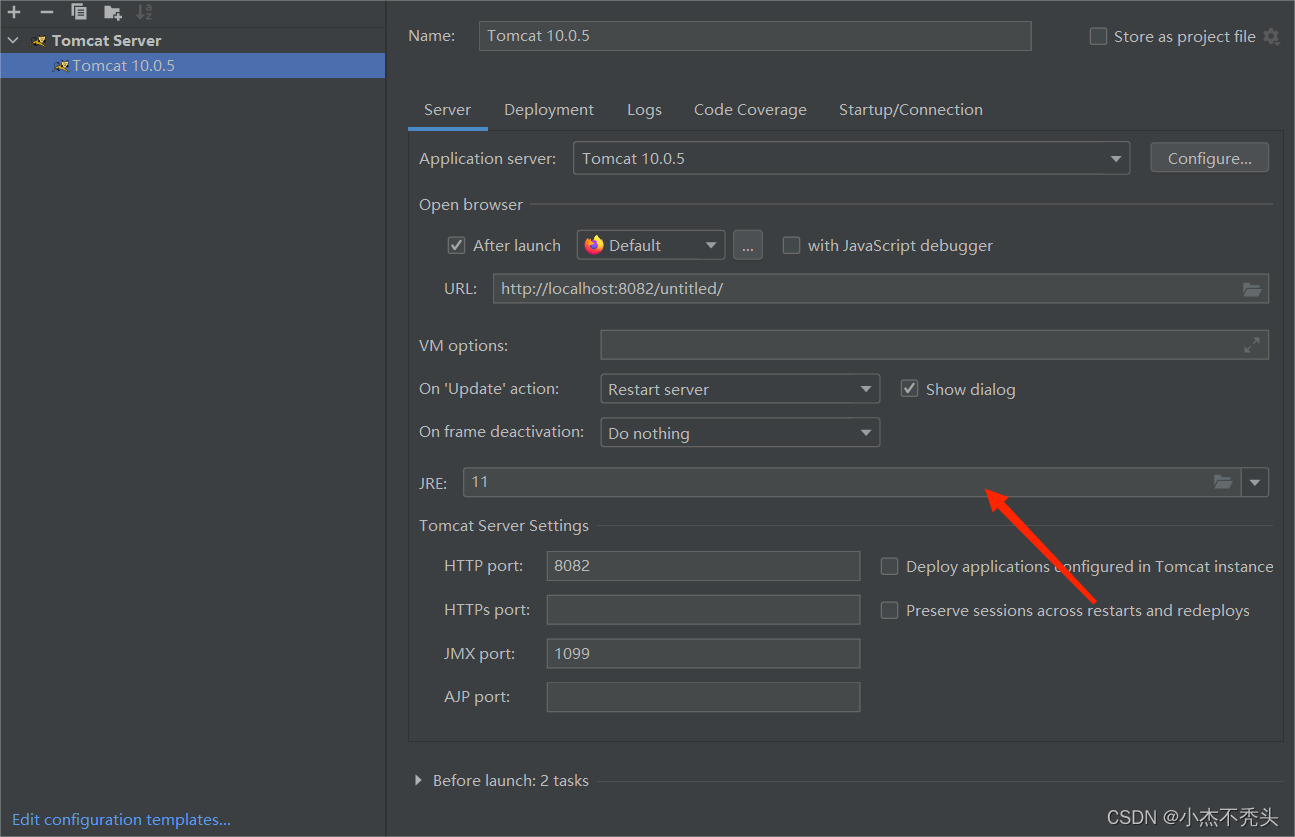
Task: Check Deploy applications configured in Tomcat instance
Action: tap(889, 566)
